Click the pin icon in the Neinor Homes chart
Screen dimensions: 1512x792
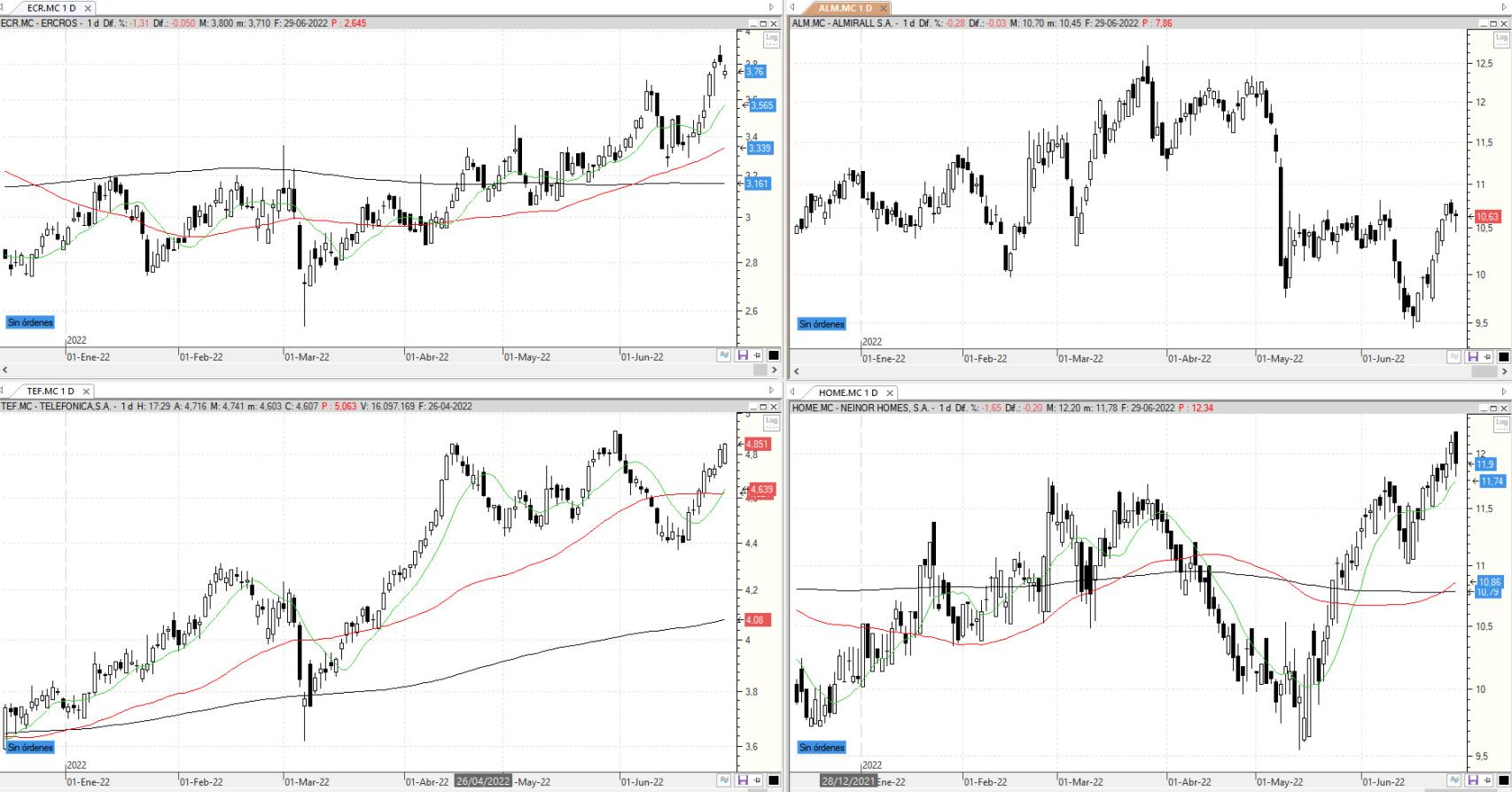click(x=1486, y=780)
